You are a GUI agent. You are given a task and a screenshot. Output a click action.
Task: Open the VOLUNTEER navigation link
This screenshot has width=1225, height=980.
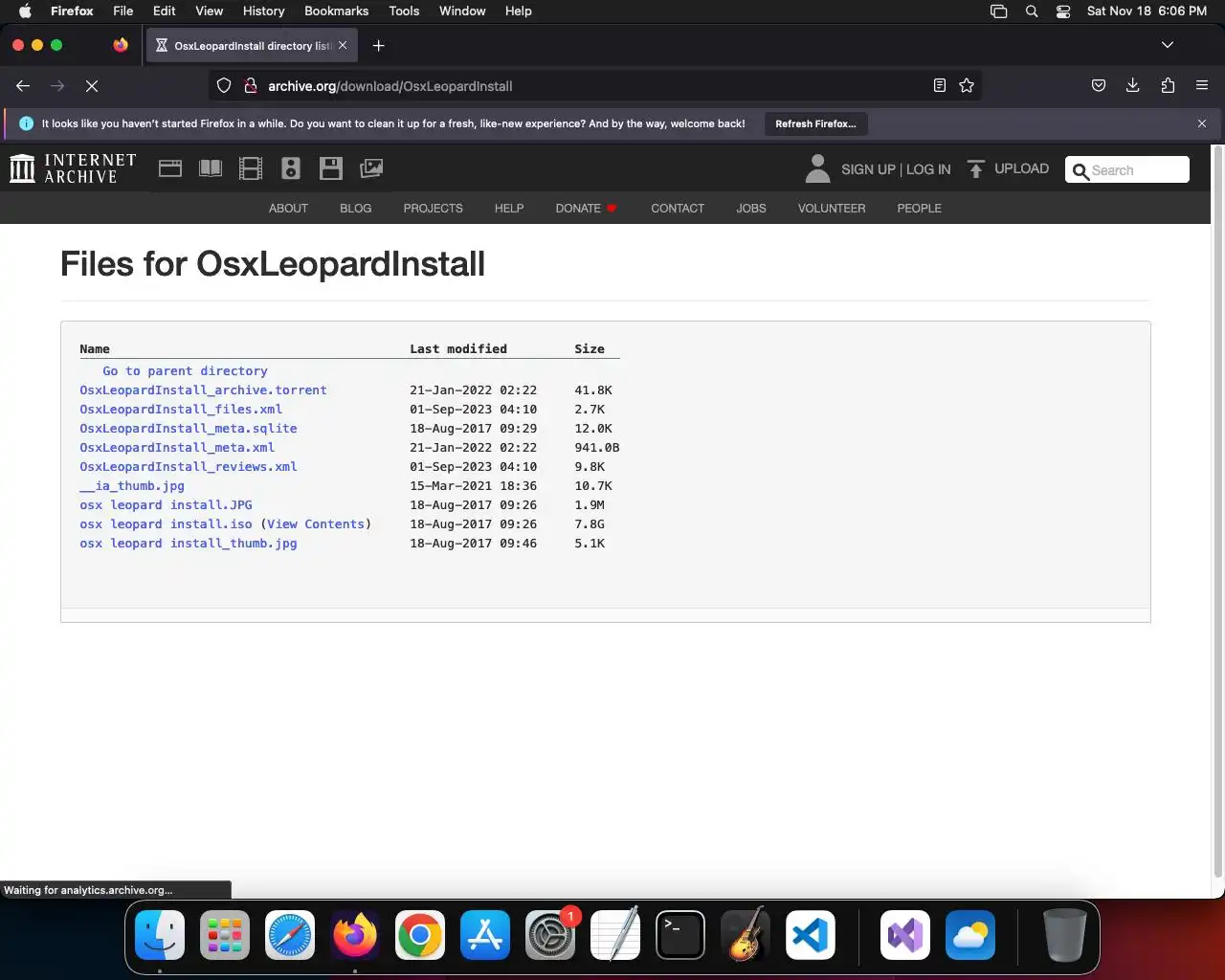pyautogui.click(x=832, y=208)
